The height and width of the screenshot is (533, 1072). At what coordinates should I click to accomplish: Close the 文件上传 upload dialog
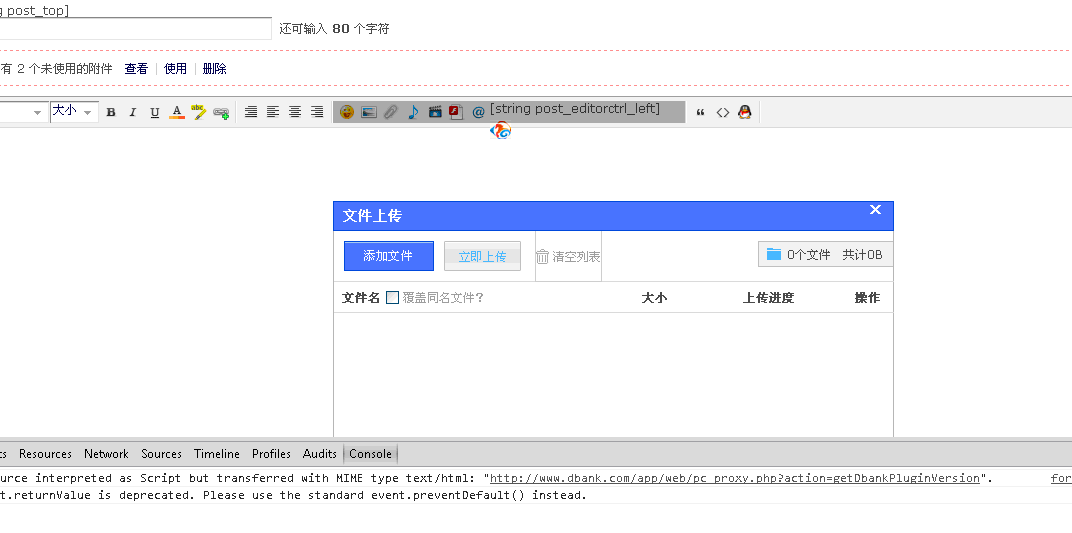[x=875, y=210]
